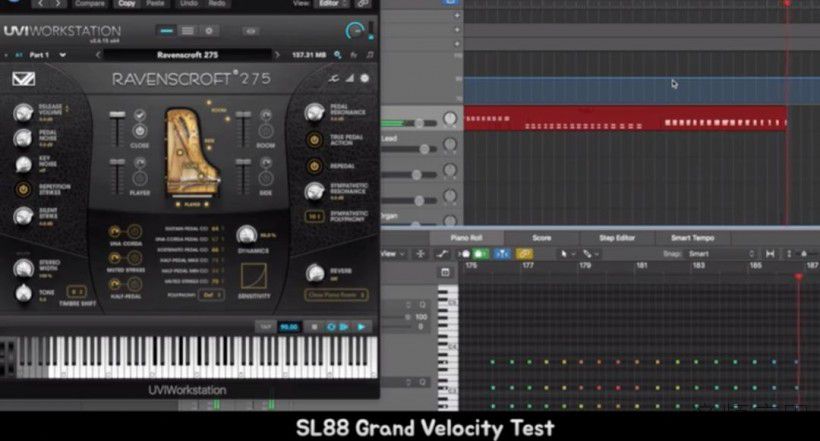
Task: Open the Timbre Shift value box
Action: (77, 291)
